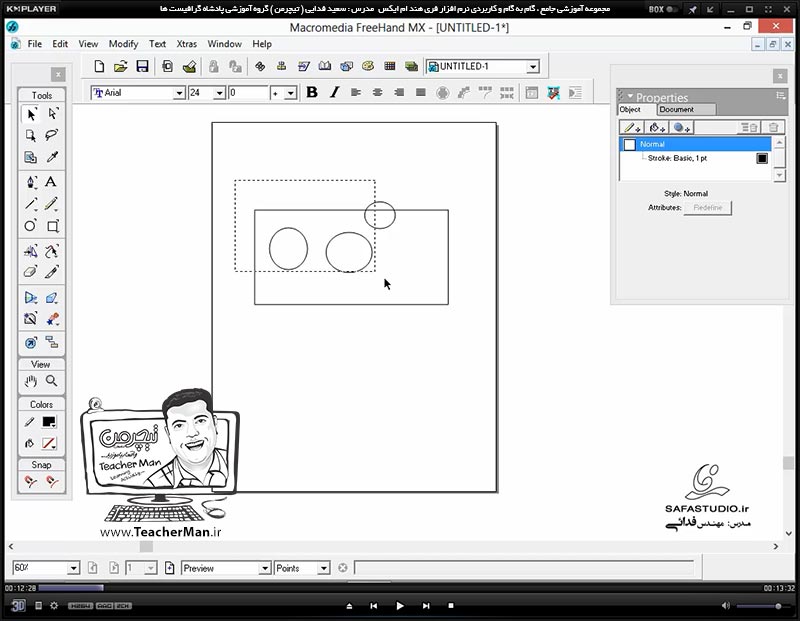Align text right
The image size is (800, 621).
[x=399, y=92]
